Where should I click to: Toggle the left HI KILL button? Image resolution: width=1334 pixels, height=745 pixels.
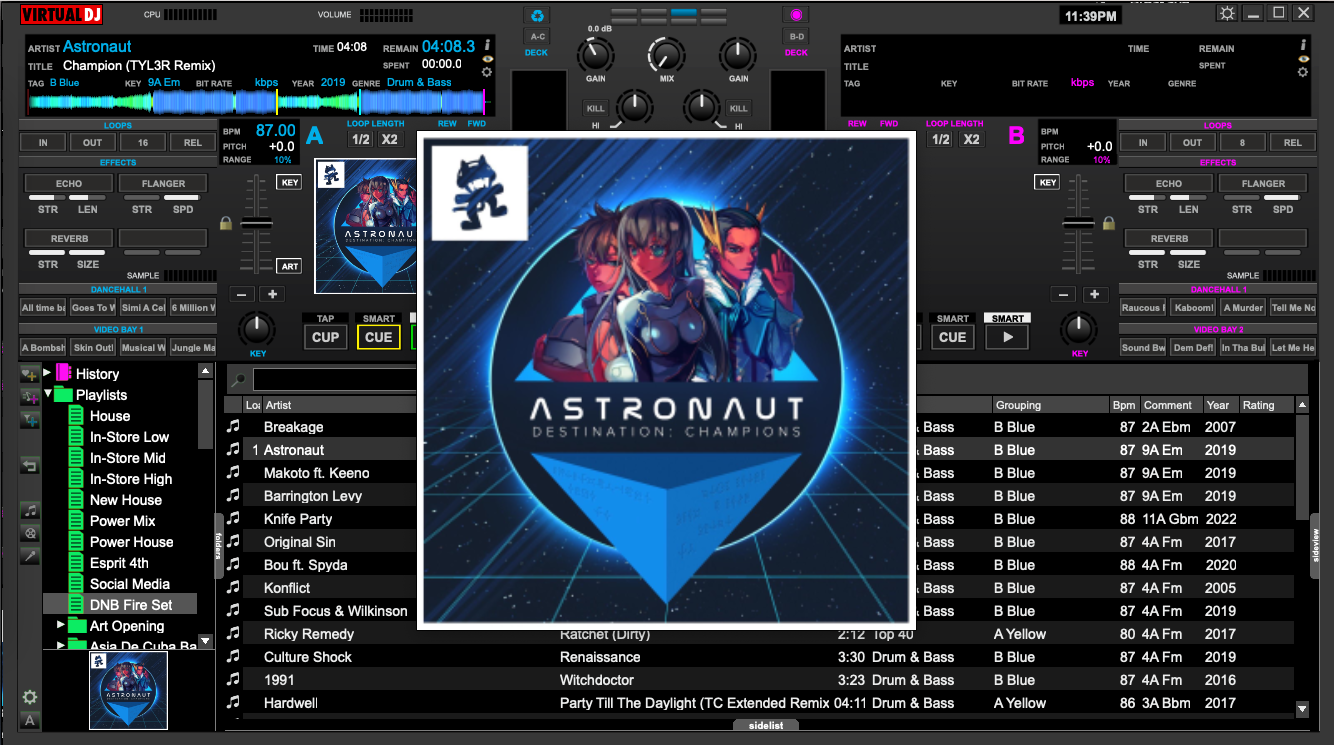pyautogui.click(x=595, y=108)
